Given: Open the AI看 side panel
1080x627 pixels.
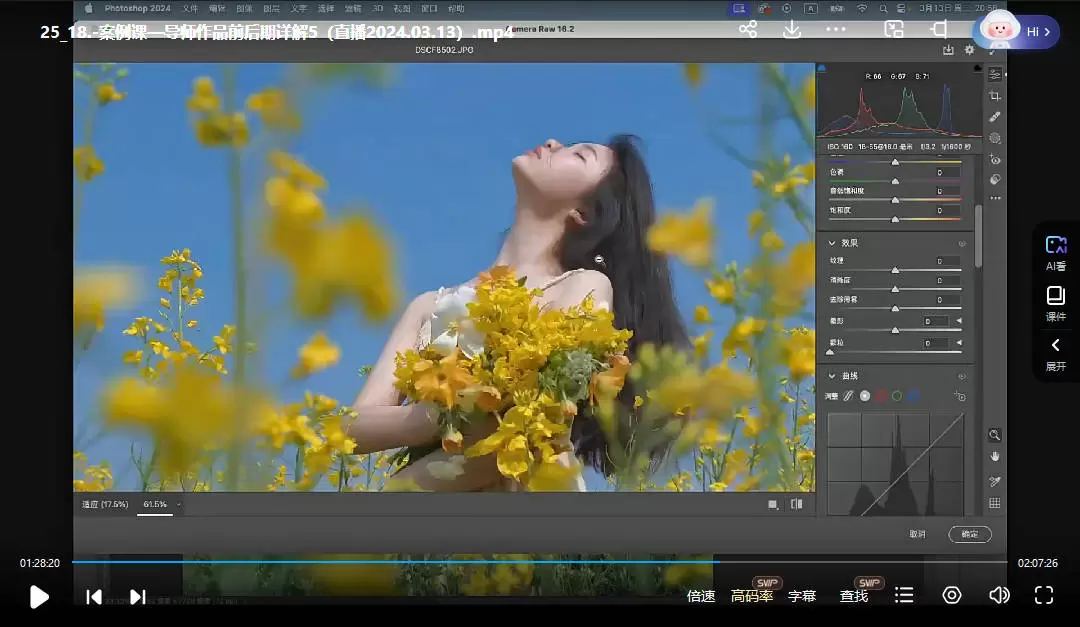Looking at the screenshot, I should pyautogui.click(x=1056, y=253).
